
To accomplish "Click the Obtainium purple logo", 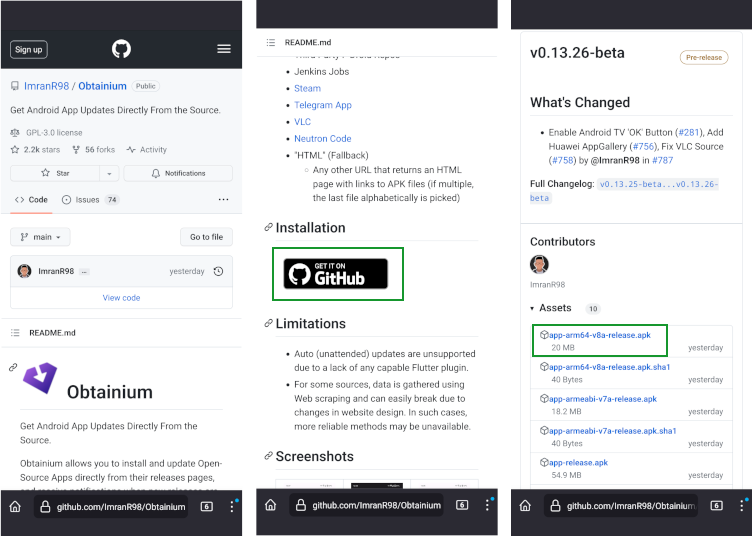I will pos(40,378).
